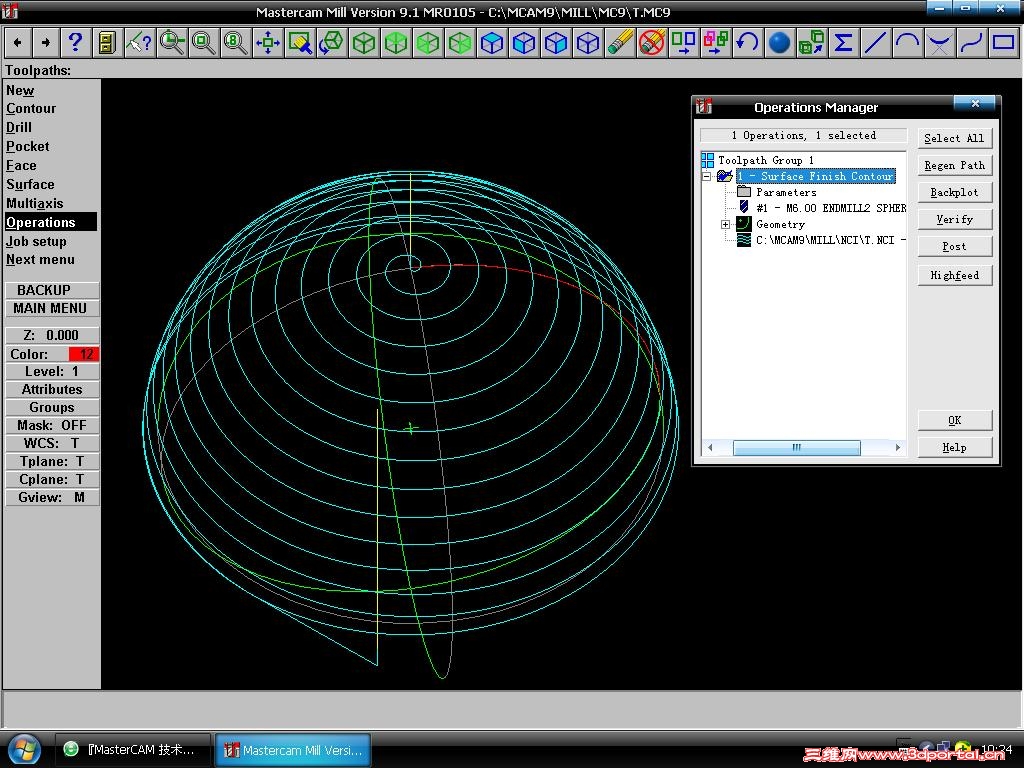This screenshot has width=1024, height=768.
Task: Click the blue question mark help icon
Action: (x=75, y=43)
